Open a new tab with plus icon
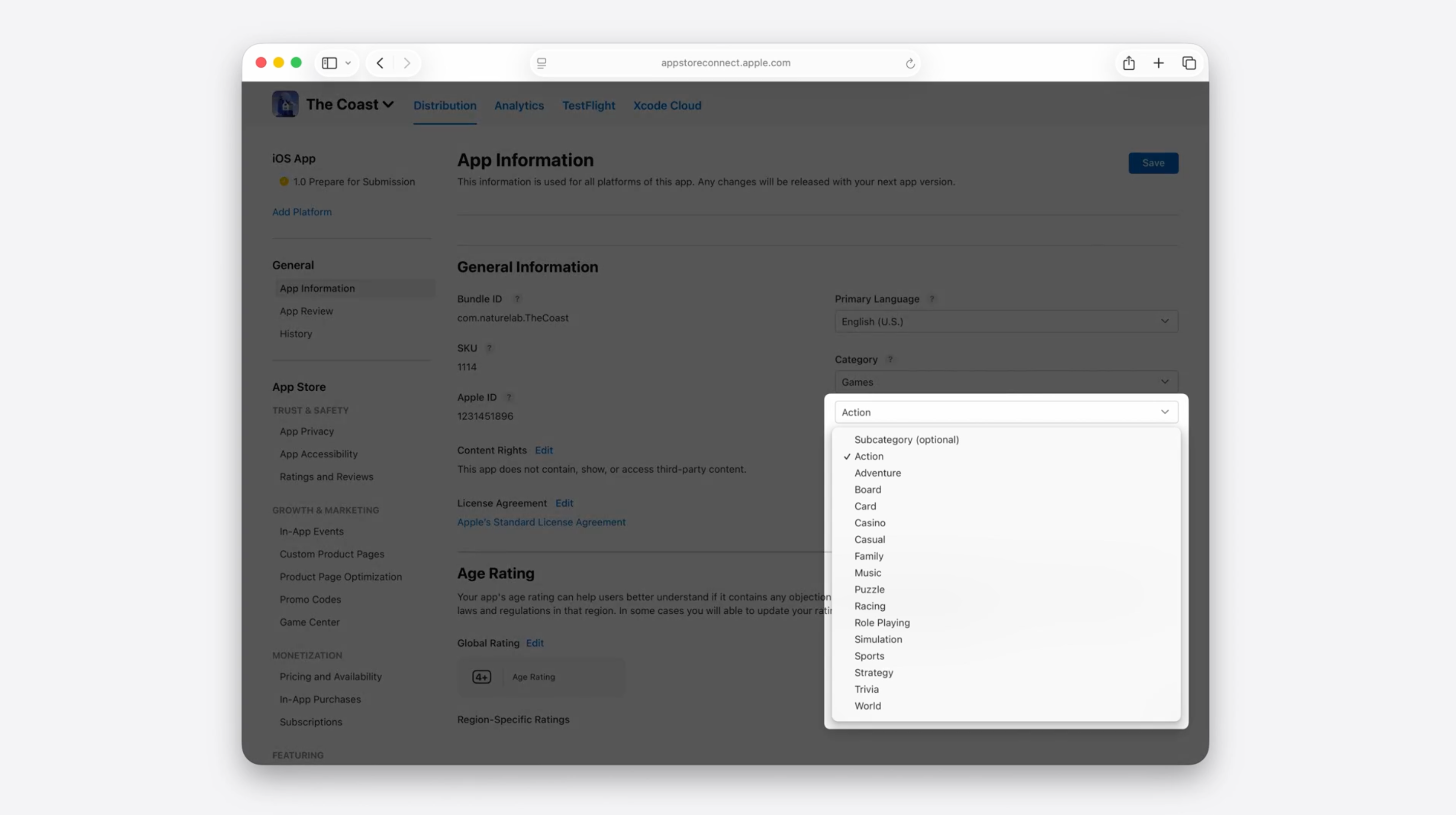The width and height of the screenshot is (1456, 815). (x=1158, y=63)
